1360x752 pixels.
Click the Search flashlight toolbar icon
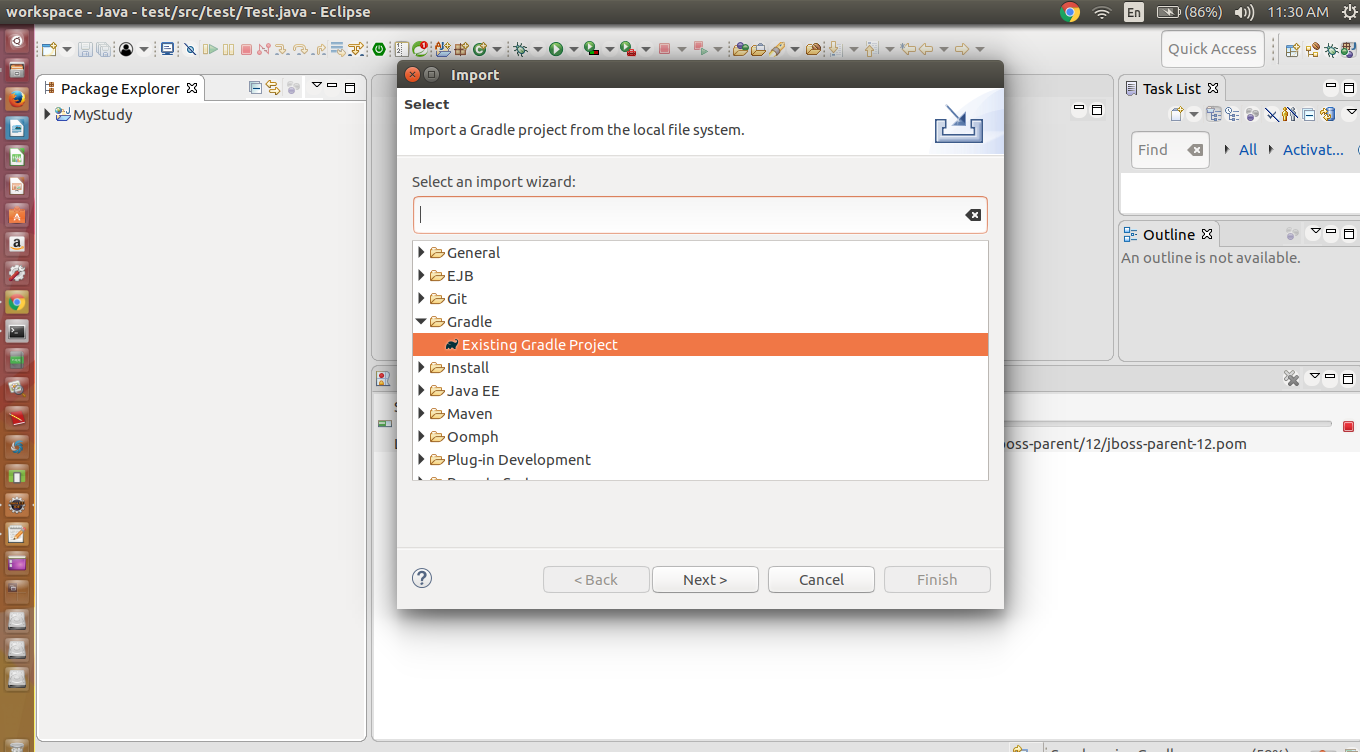click(777, 49)
